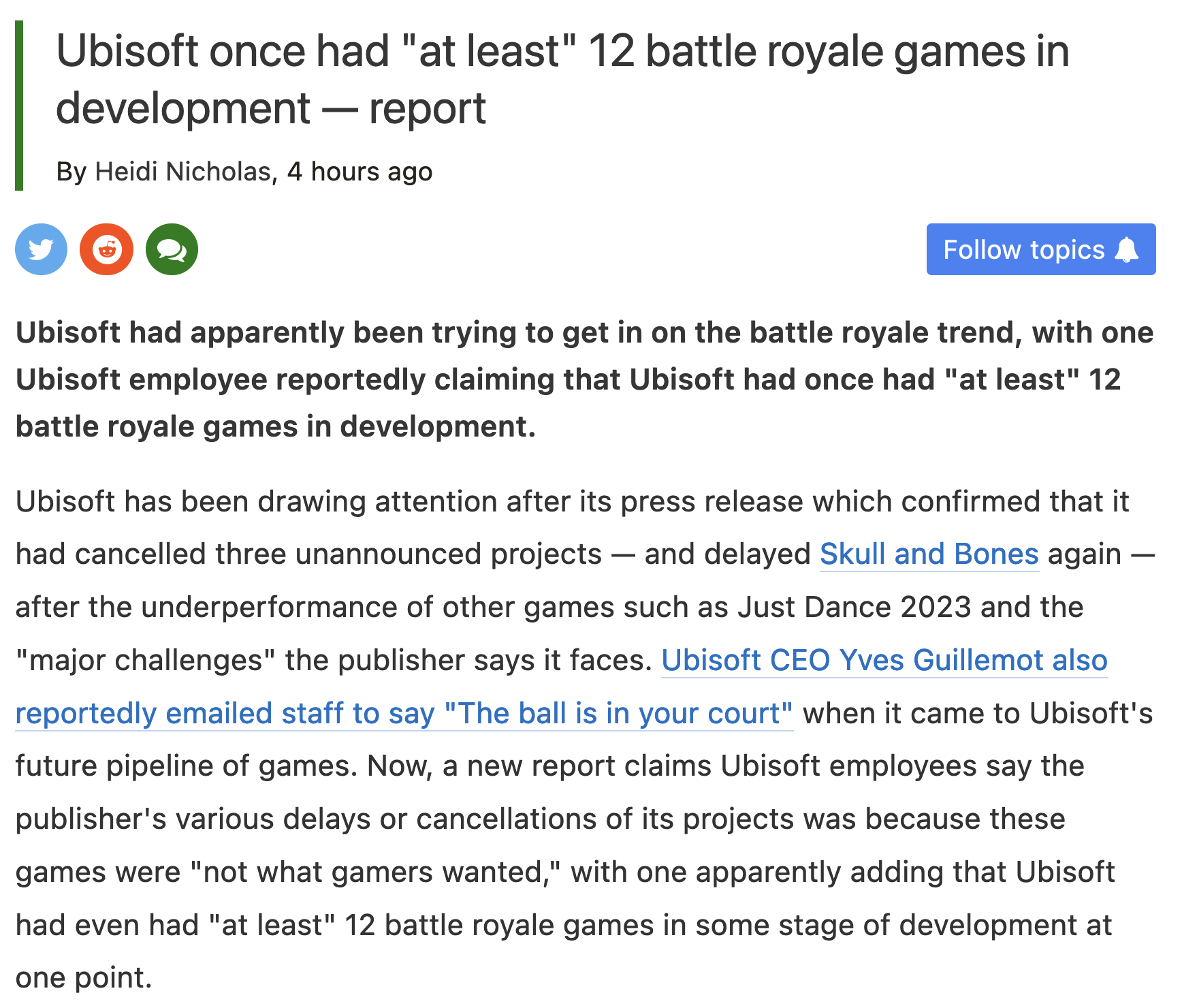
Task: Click the bell icon inside Follow topics
Action: tap(1126, 250)
